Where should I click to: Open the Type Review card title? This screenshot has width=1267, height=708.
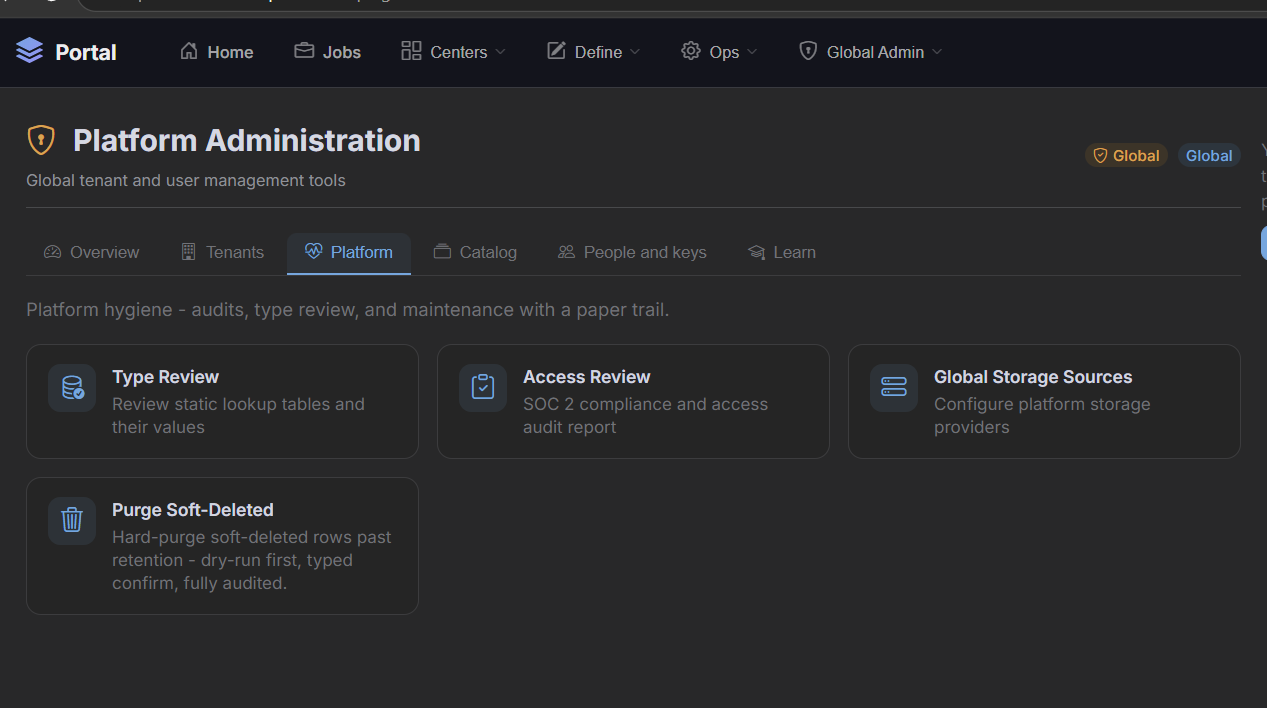coord(165,377)
